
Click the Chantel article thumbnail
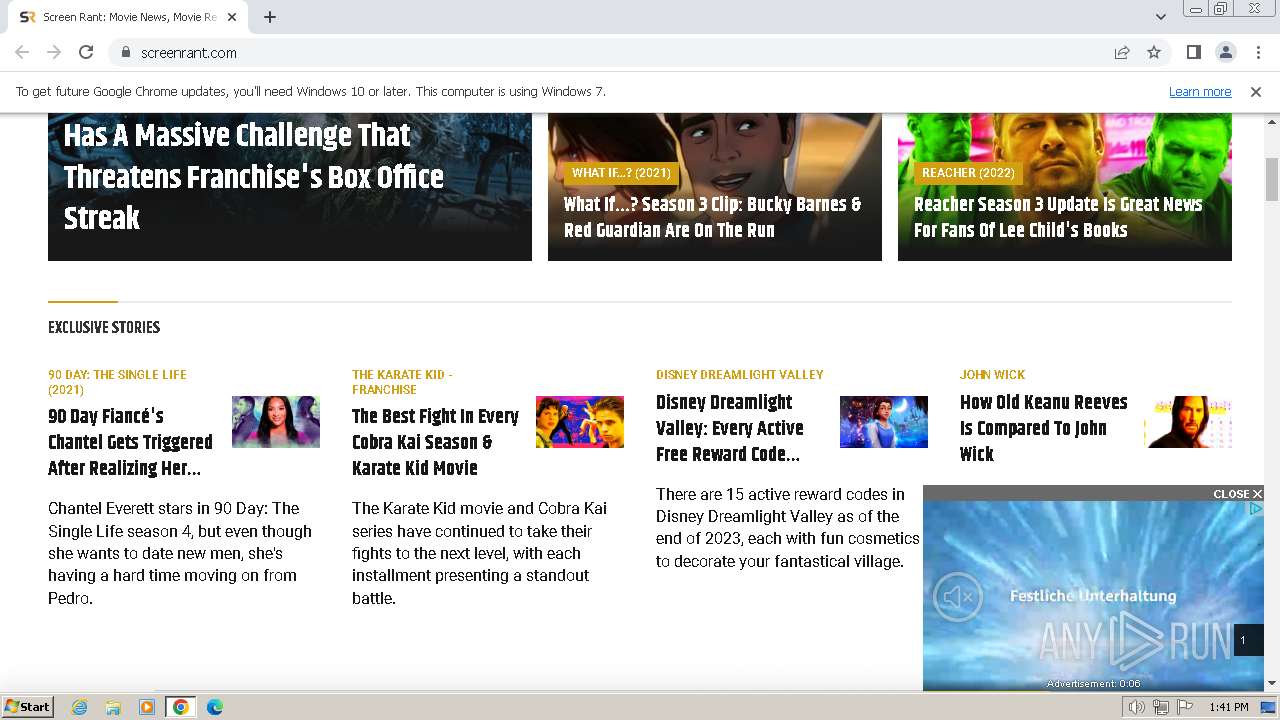(x=276, y=422)
